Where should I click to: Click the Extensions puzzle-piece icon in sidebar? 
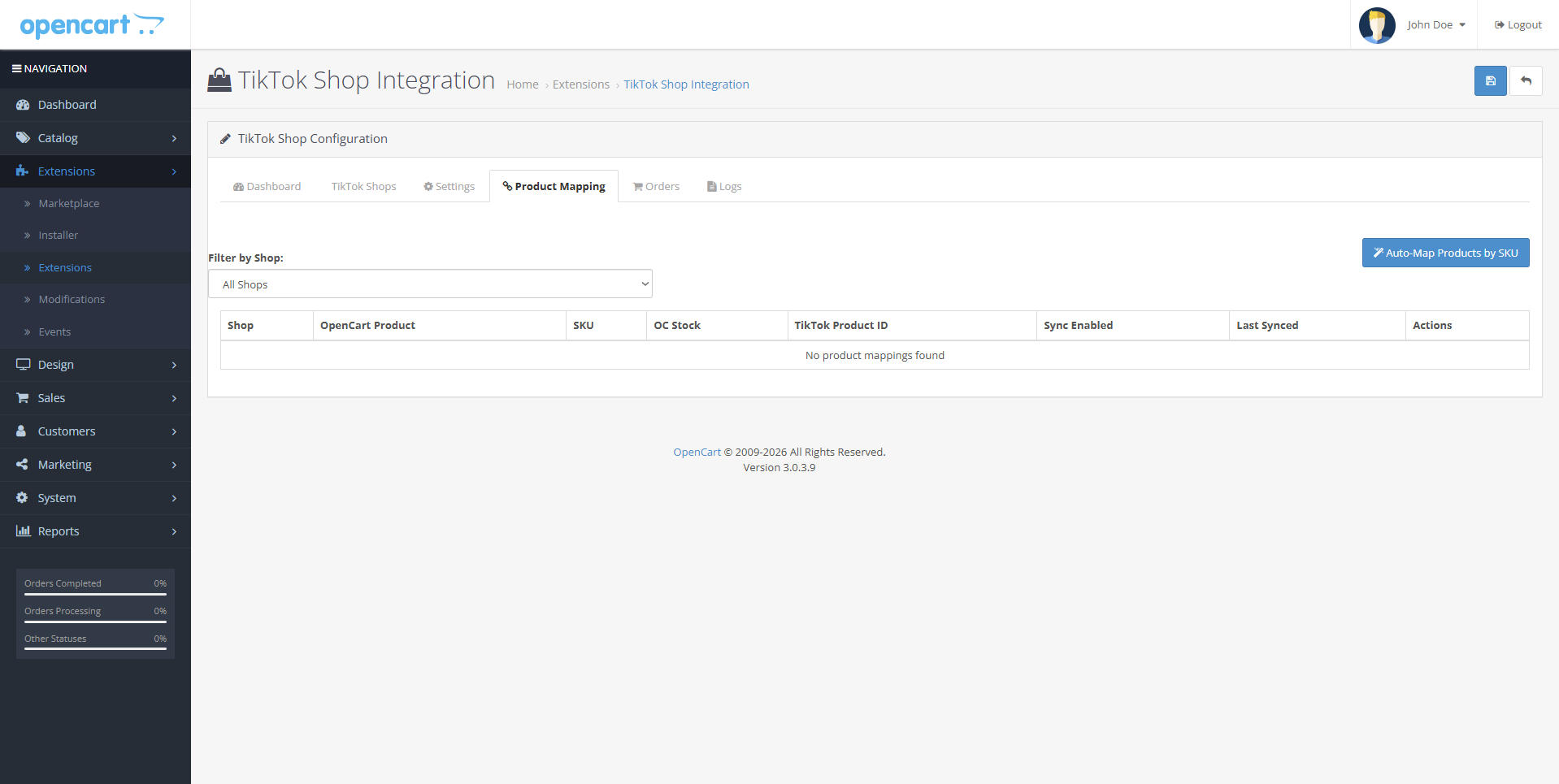coord(23,171)
